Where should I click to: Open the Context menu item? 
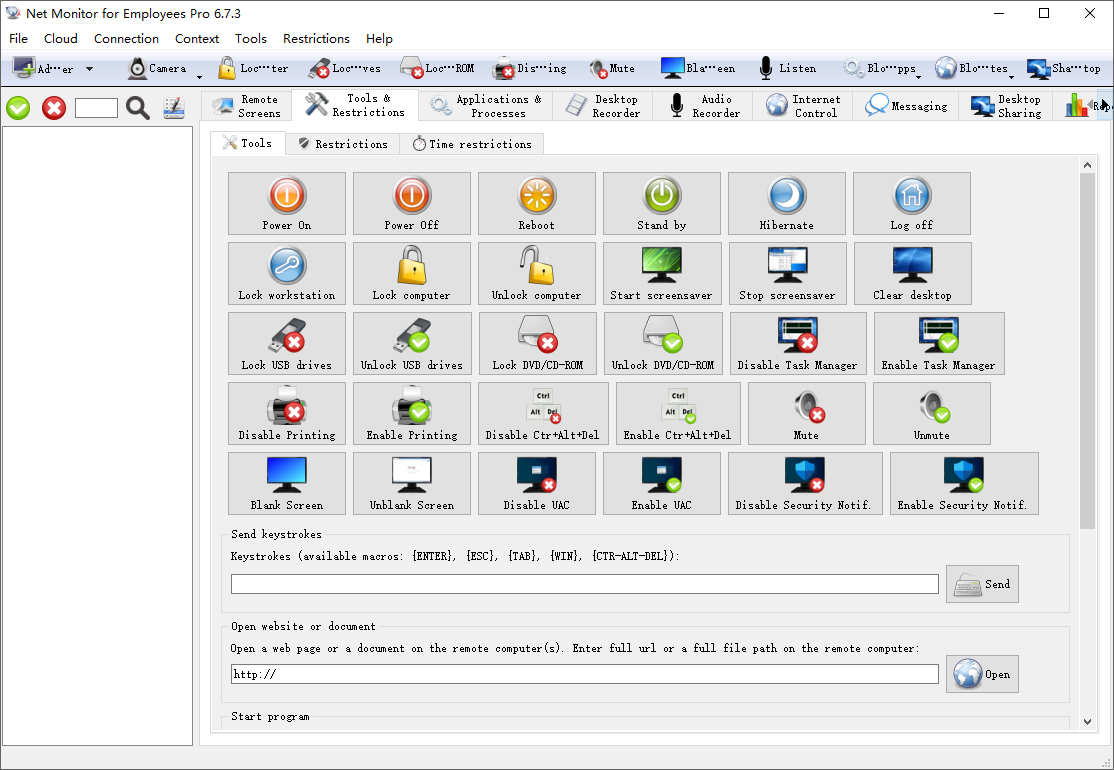point(197,38)
